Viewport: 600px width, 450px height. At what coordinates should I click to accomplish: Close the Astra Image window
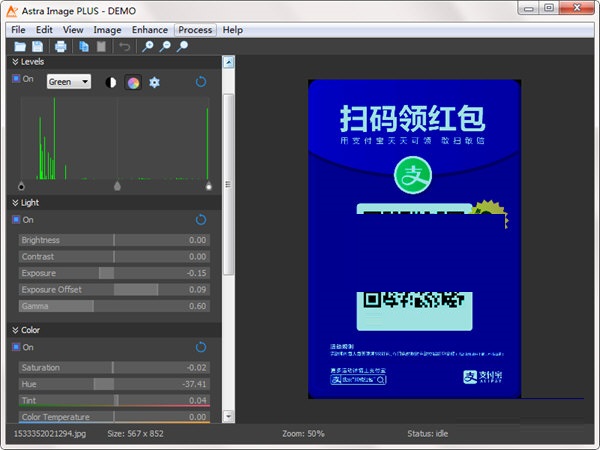tap(577, 8)
